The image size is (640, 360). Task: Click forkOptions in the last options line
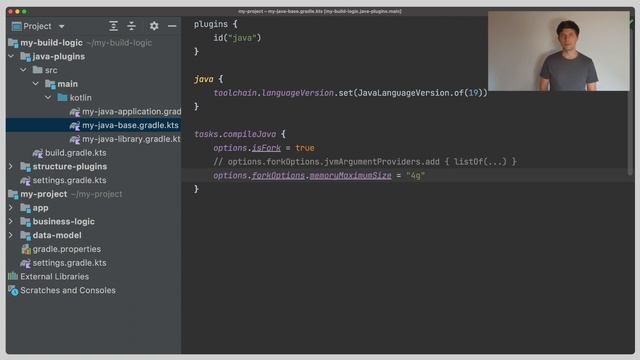pos(278,176)
